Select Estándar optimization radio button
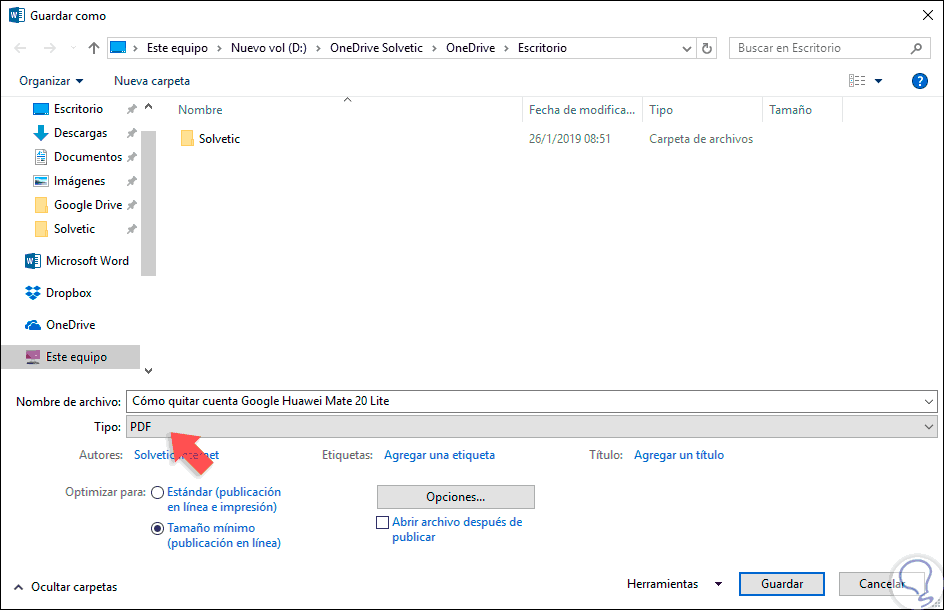The height and width of the screenshot is (610, 944). pyautogui.click(x=157, y=493)
